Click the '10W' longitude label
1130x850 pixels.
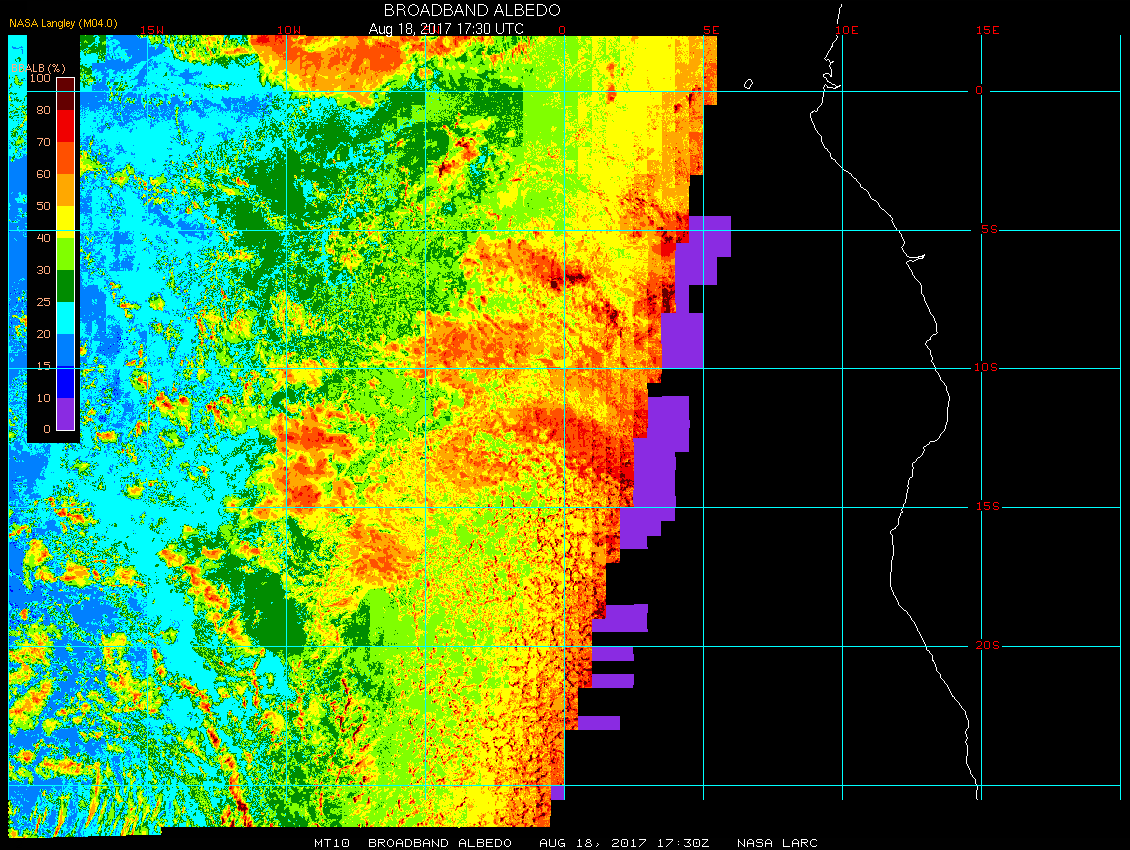tap(288, 30)
